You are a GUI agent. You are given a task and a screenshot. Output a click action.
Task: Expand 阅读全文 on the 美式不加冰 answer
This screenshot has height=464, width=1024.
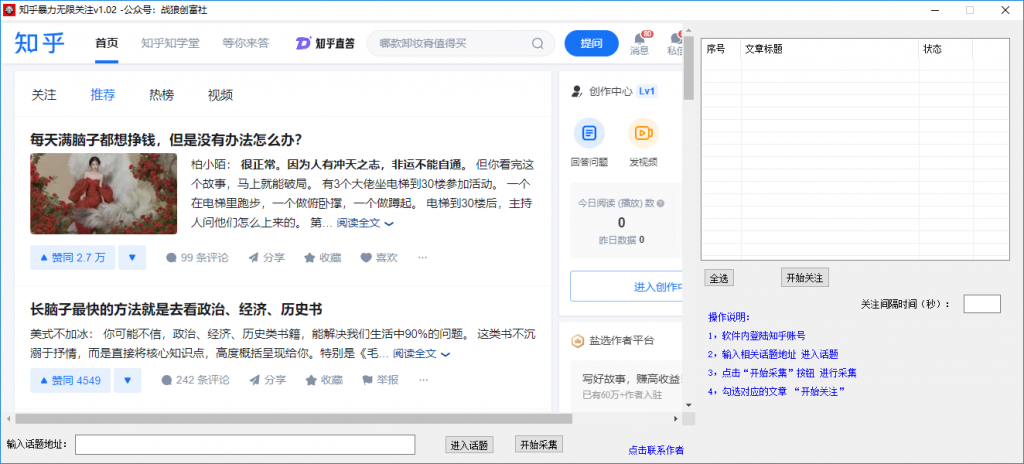point(422,354)
